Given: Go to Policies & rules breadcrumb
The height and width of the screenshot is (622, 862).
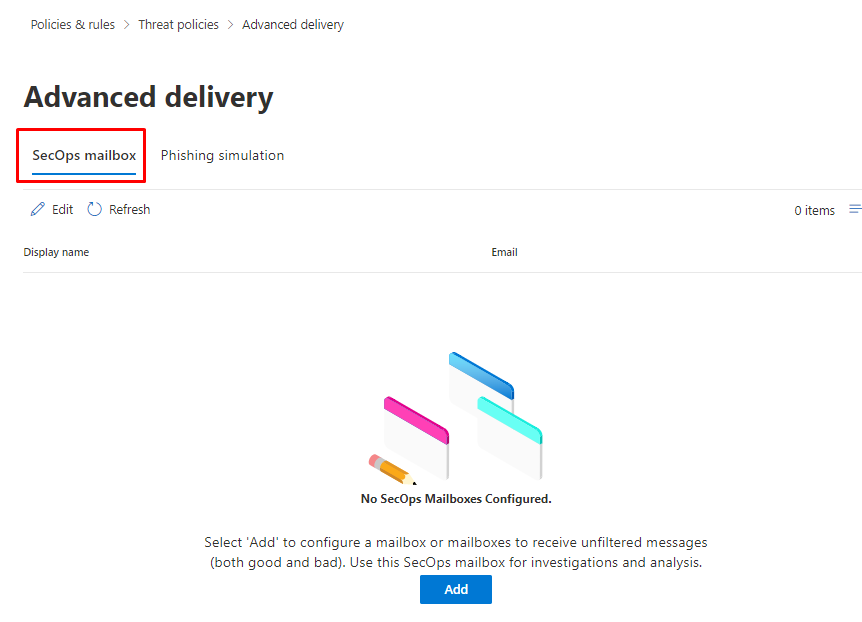Looking at the screenshot, I should (73, 25).
